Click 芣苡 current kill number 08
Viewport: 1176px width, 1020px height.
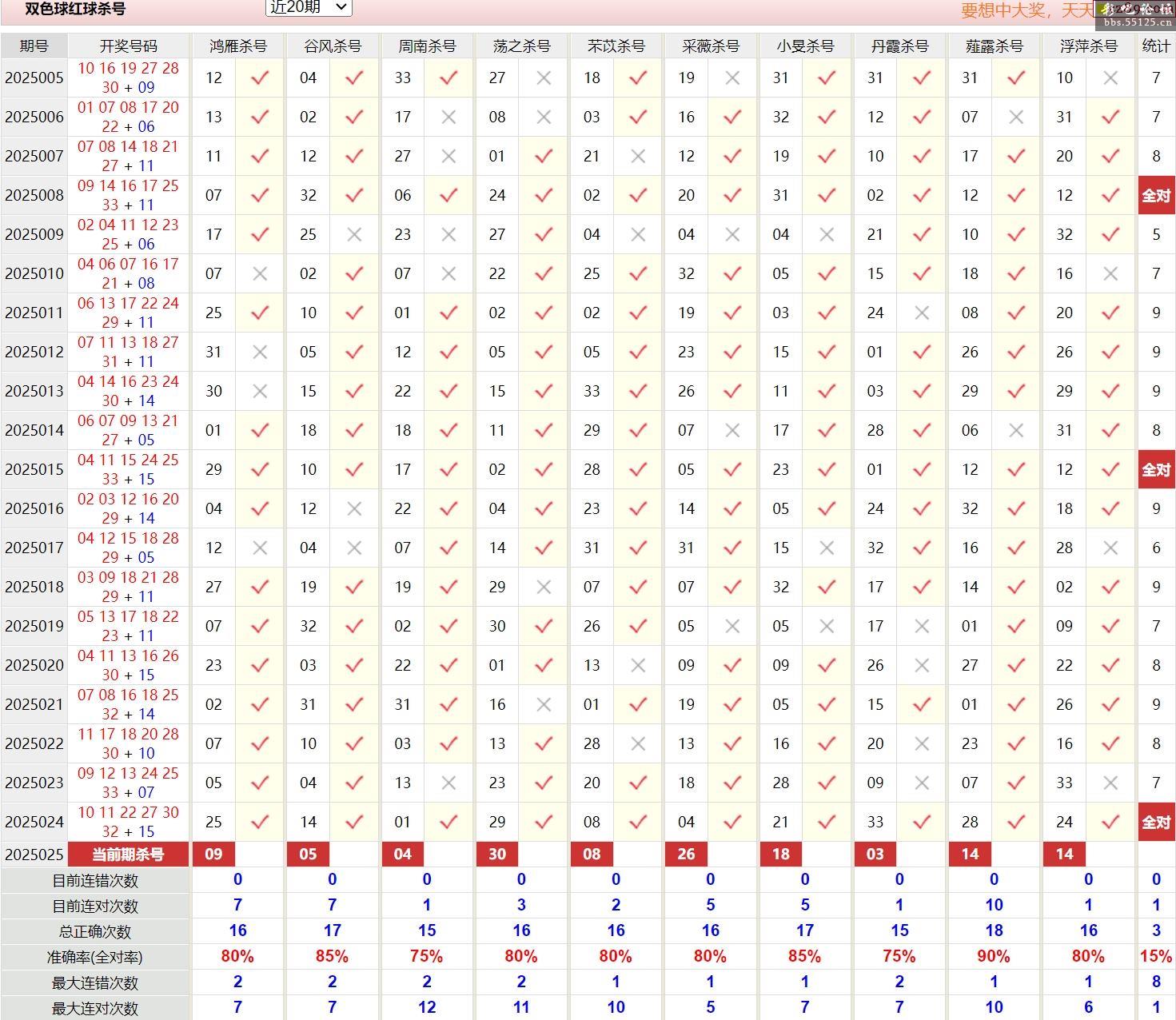[592, 855]
